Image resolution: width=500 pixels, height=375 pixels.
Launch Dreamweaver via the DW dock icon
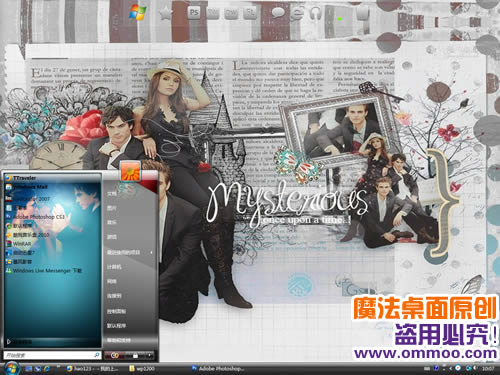231,13
